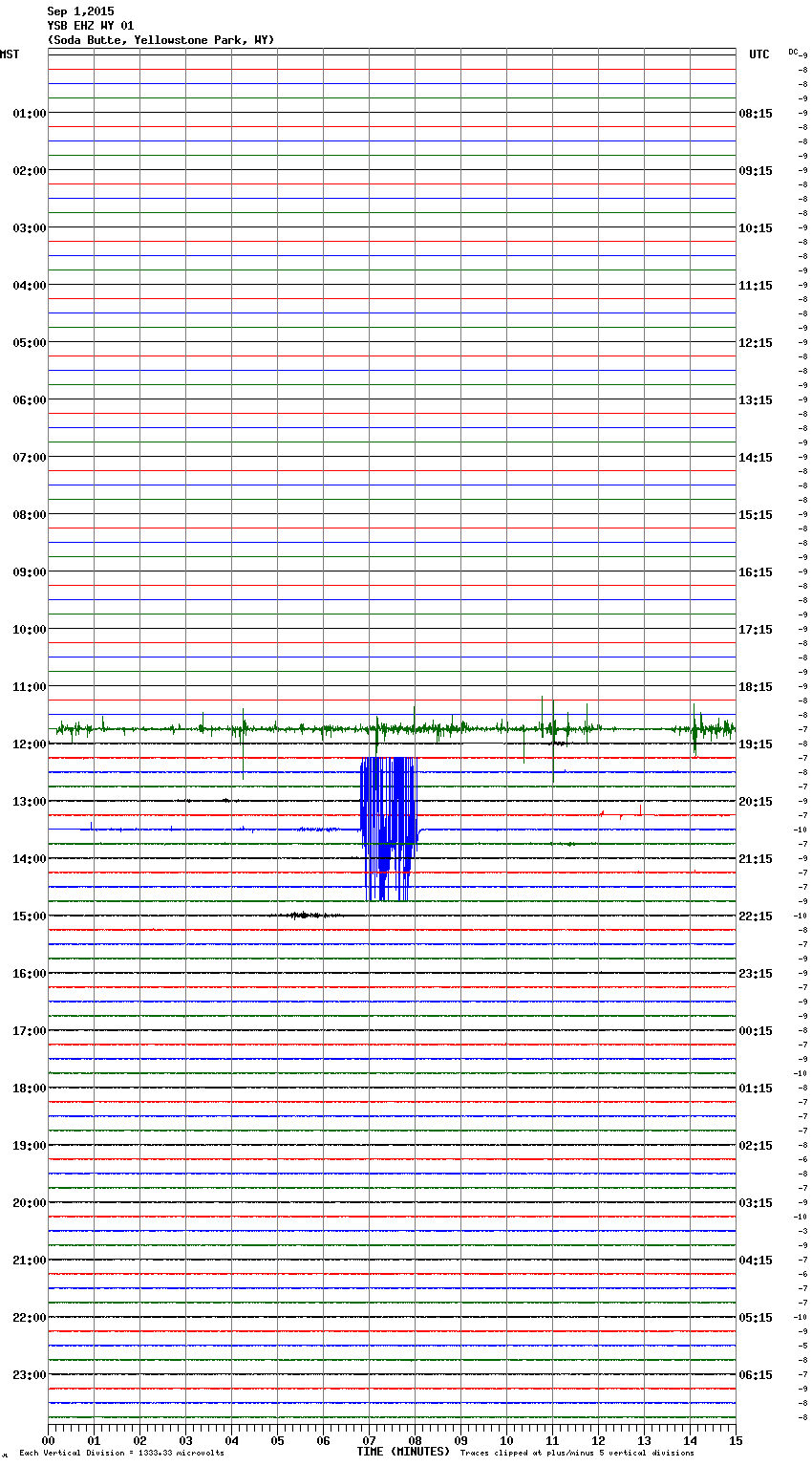Click the large blue clipped signal burst
The width and height of the screenshot is (812, 1466).
[389, 829]
